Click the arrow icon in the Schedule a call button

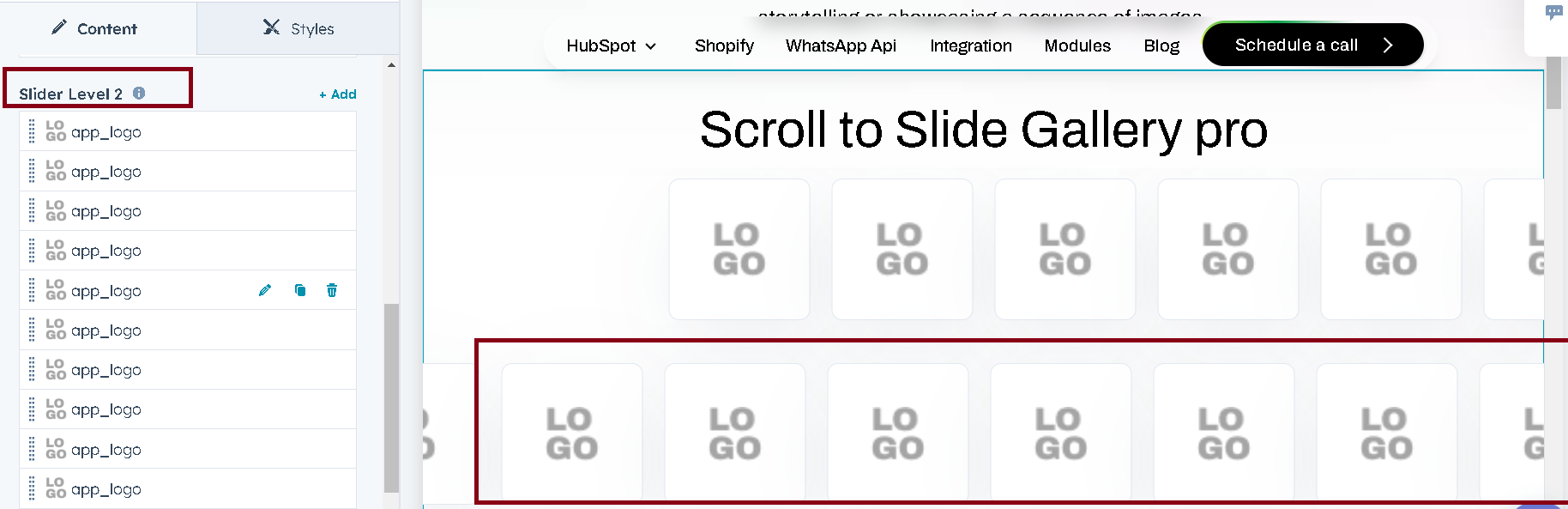tap(1387, 45)
